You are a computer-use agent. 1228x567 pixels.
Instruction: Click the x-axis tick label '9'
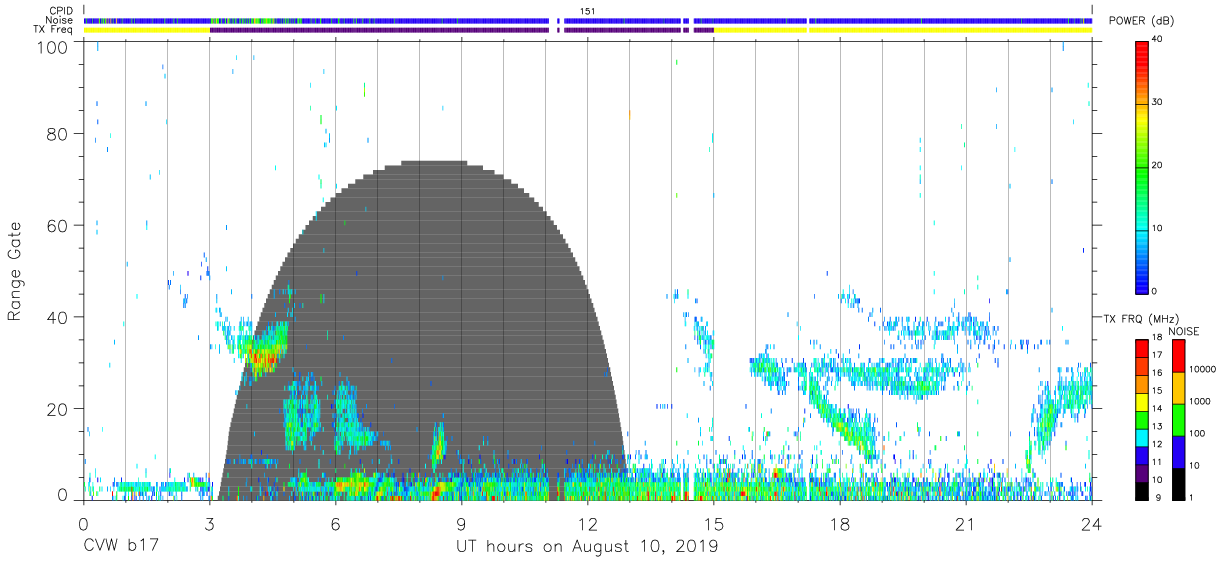[461, 525]
